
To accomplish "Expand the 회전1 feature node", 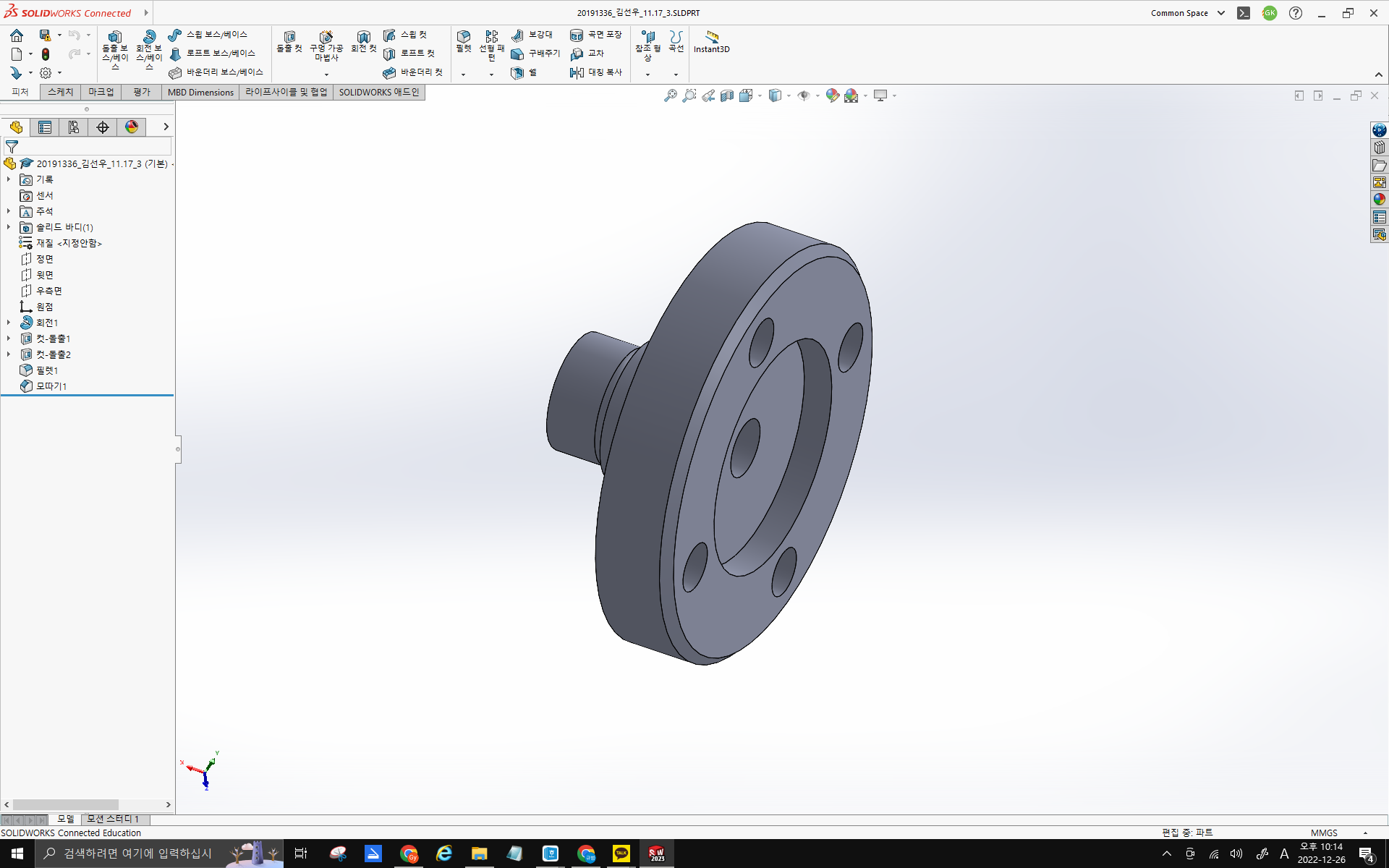I will [8, 322].
